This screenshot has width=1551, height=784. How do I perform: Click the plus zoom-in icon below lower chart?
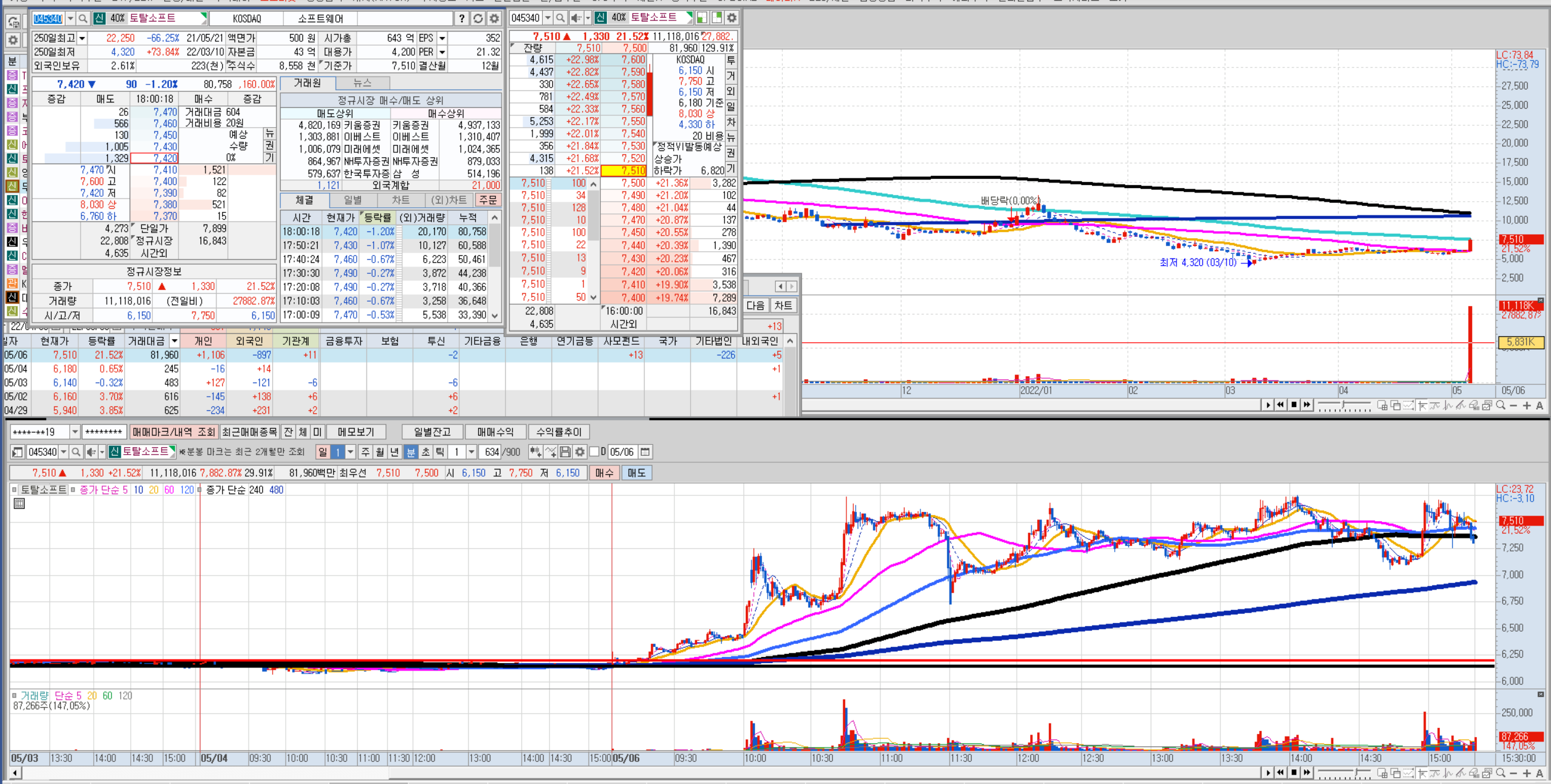point(1526,773)
